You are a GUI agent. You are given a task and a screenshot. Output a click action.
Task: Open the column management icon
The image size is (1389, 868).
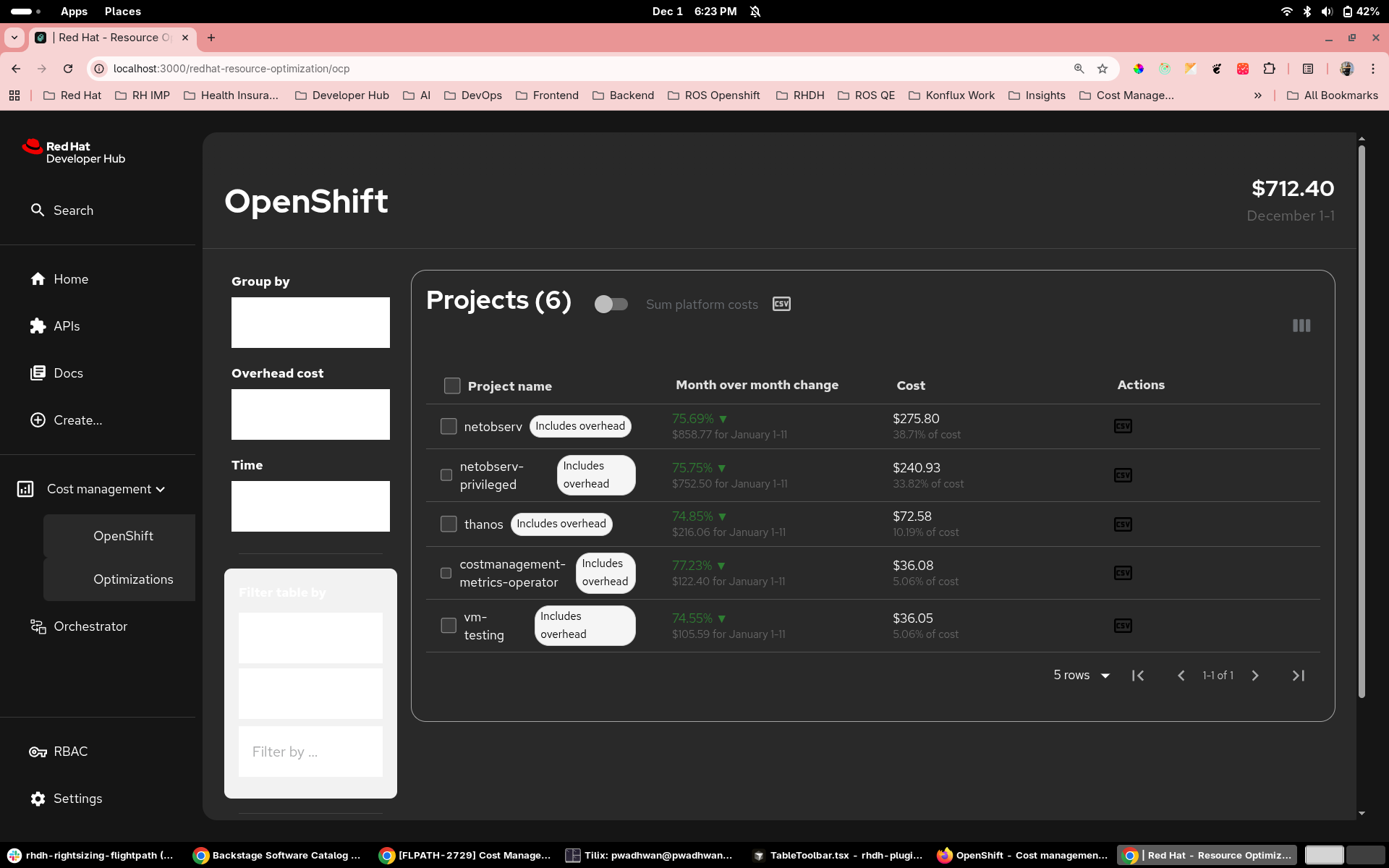(x=1301, y=325)
